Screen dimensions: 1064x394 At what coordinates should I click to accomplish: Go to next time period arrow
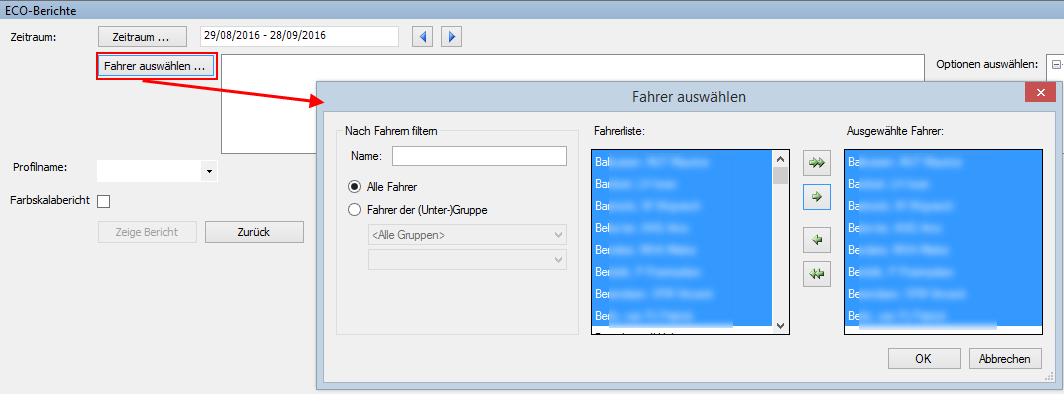(451, 37)
